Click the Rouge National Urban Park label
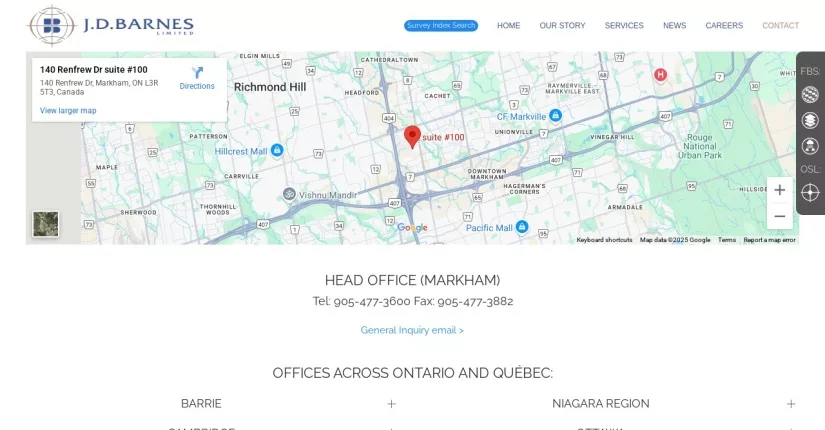 tap(700, 146)
